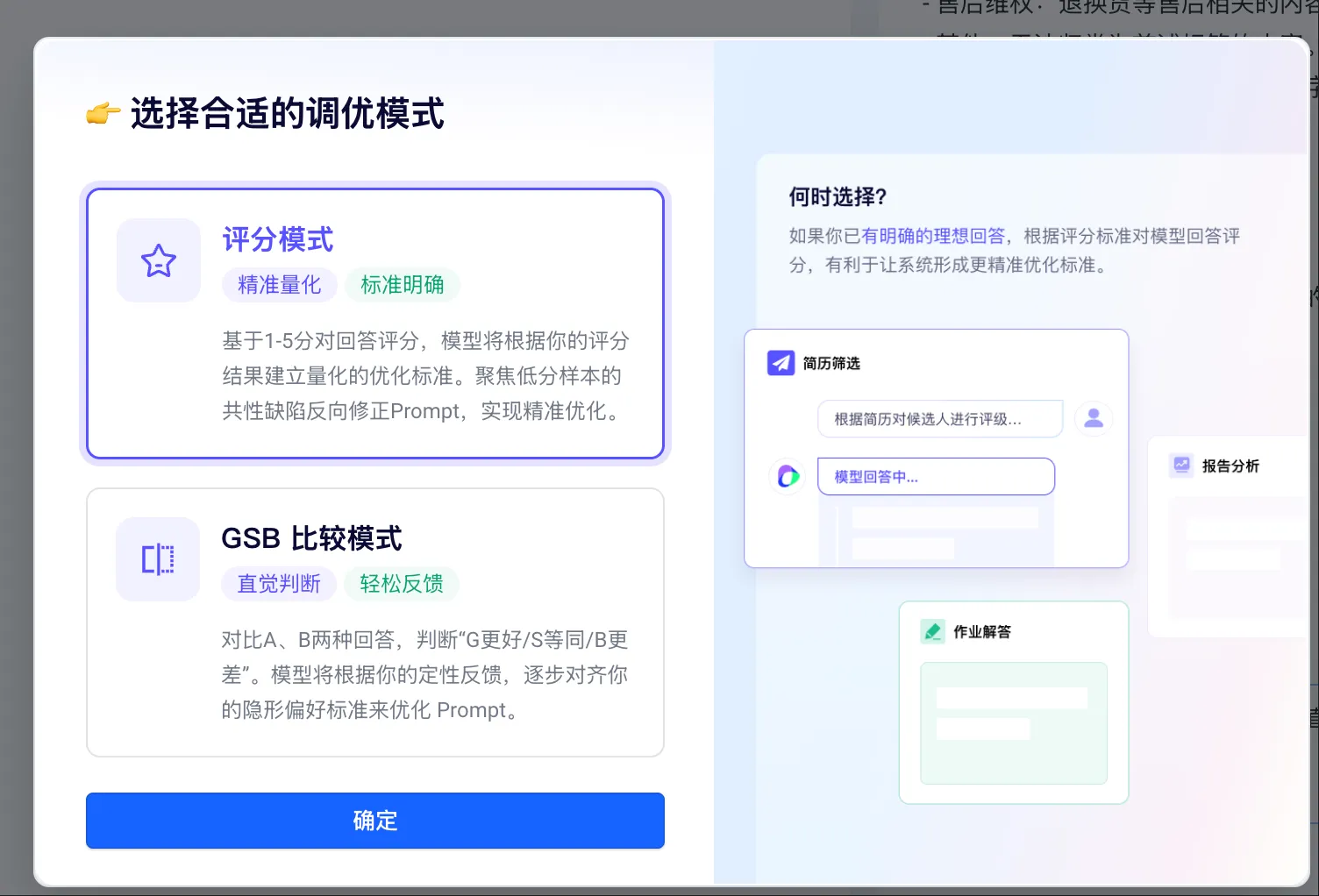
Task: Click the model logo beside 模型回答中
Action: click(788, 476)
